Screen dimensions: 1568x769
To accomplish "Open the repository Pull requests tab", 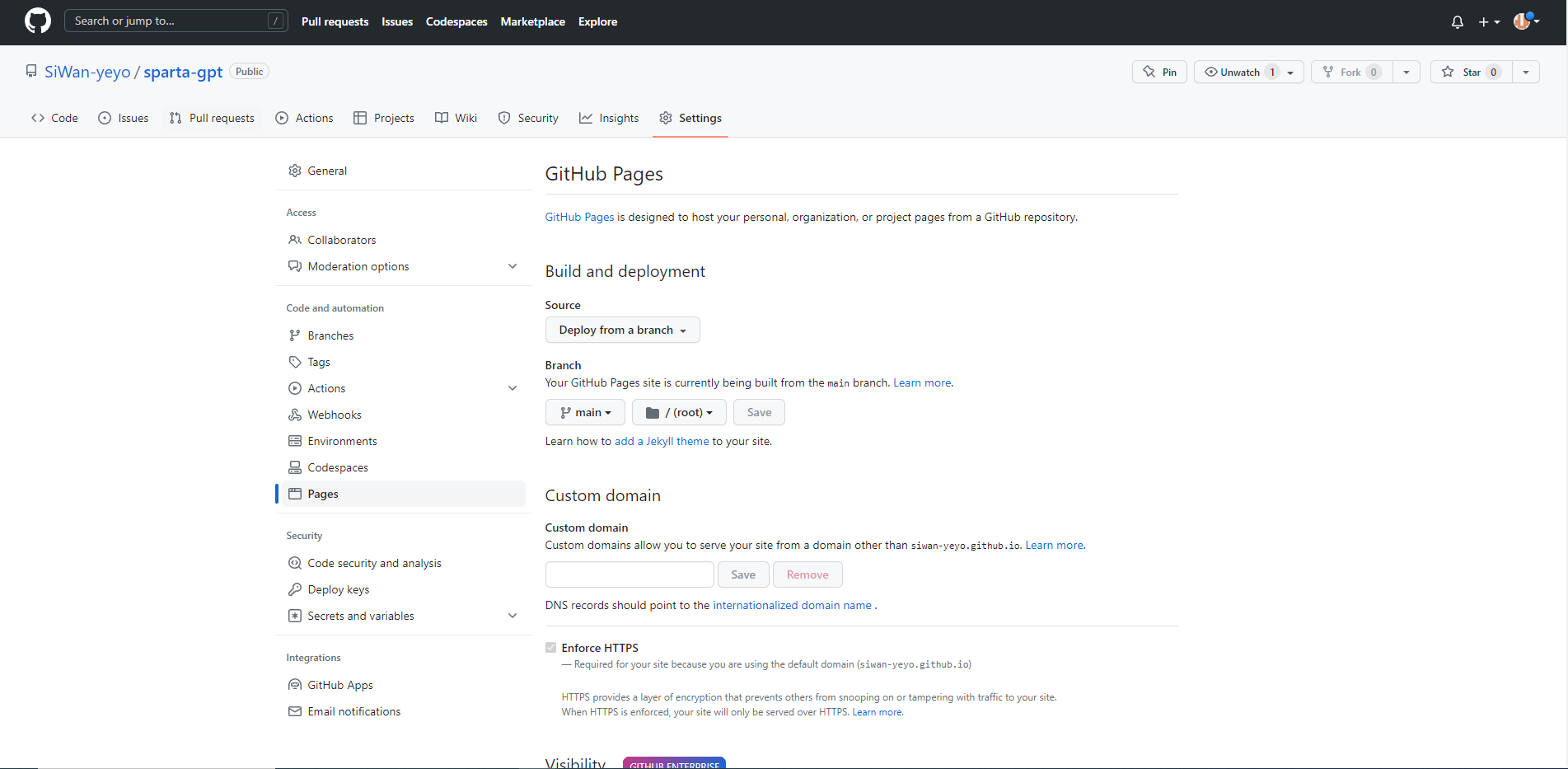I will [212, 118].
